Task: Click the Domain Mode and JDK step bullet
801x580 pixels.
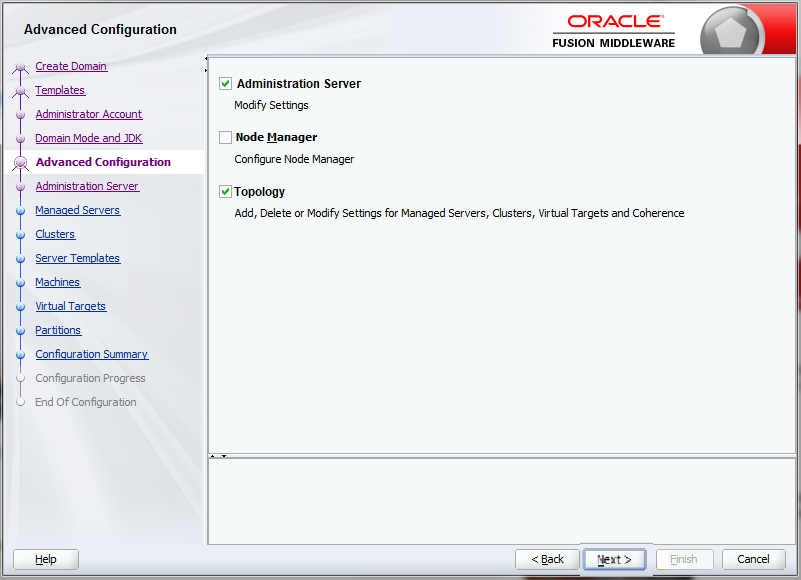Action: pos(20,138)
